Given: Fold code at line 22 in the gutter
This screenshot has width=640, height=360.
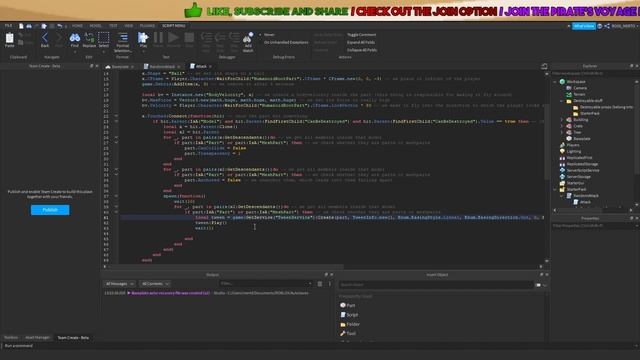Looking at the screenshot, I should tap(116, 116).
